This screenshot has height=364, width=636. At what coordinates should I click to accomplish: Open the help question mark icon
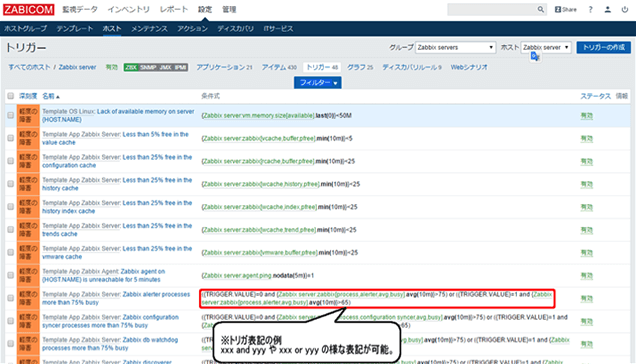click(x=590, y=9)
